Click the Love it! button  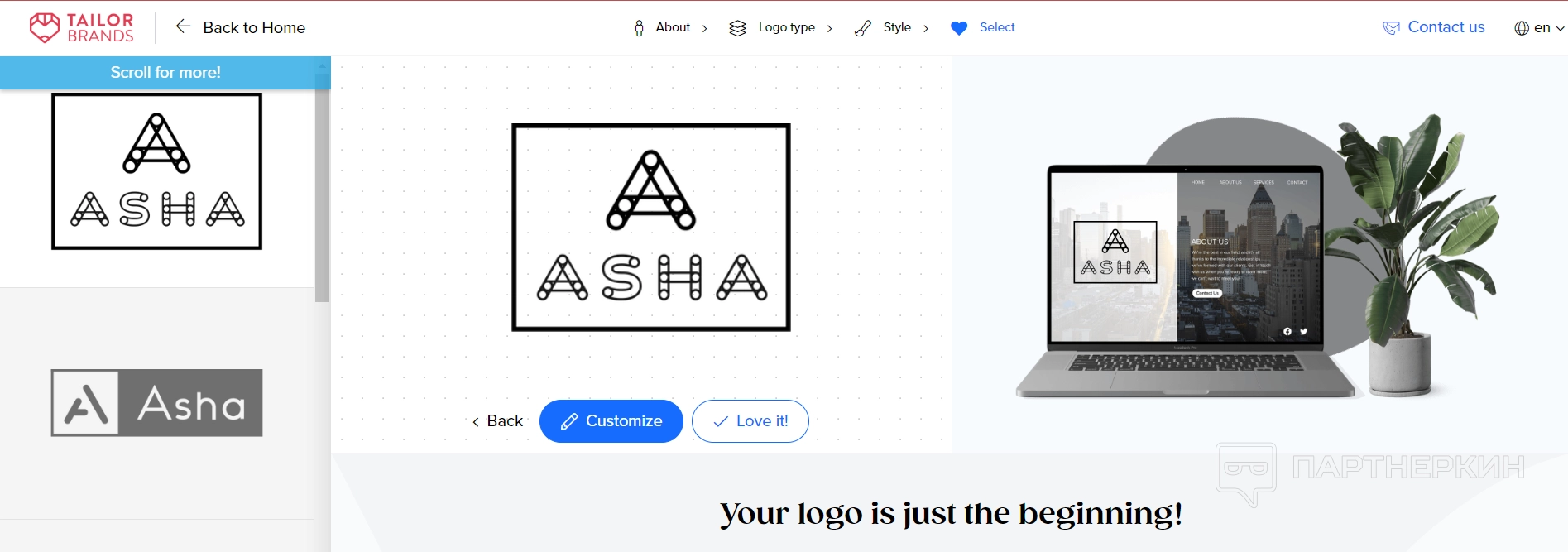tap(750, 421)
